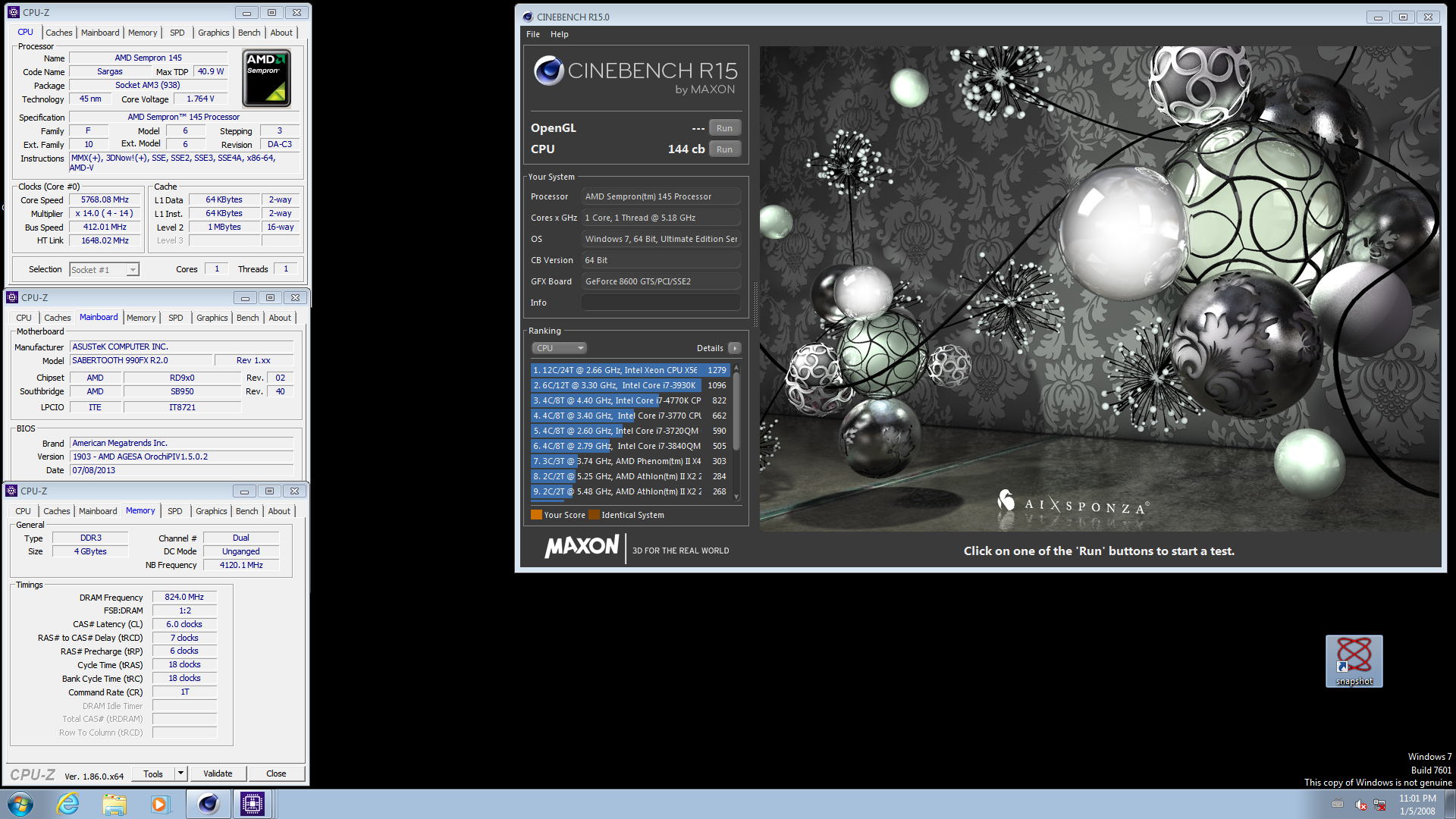The width and height of the screenshot is (1456, 819).
Task: Click the Your Score orange swatch
Action: pyautogui.click(x=536, y=515)
